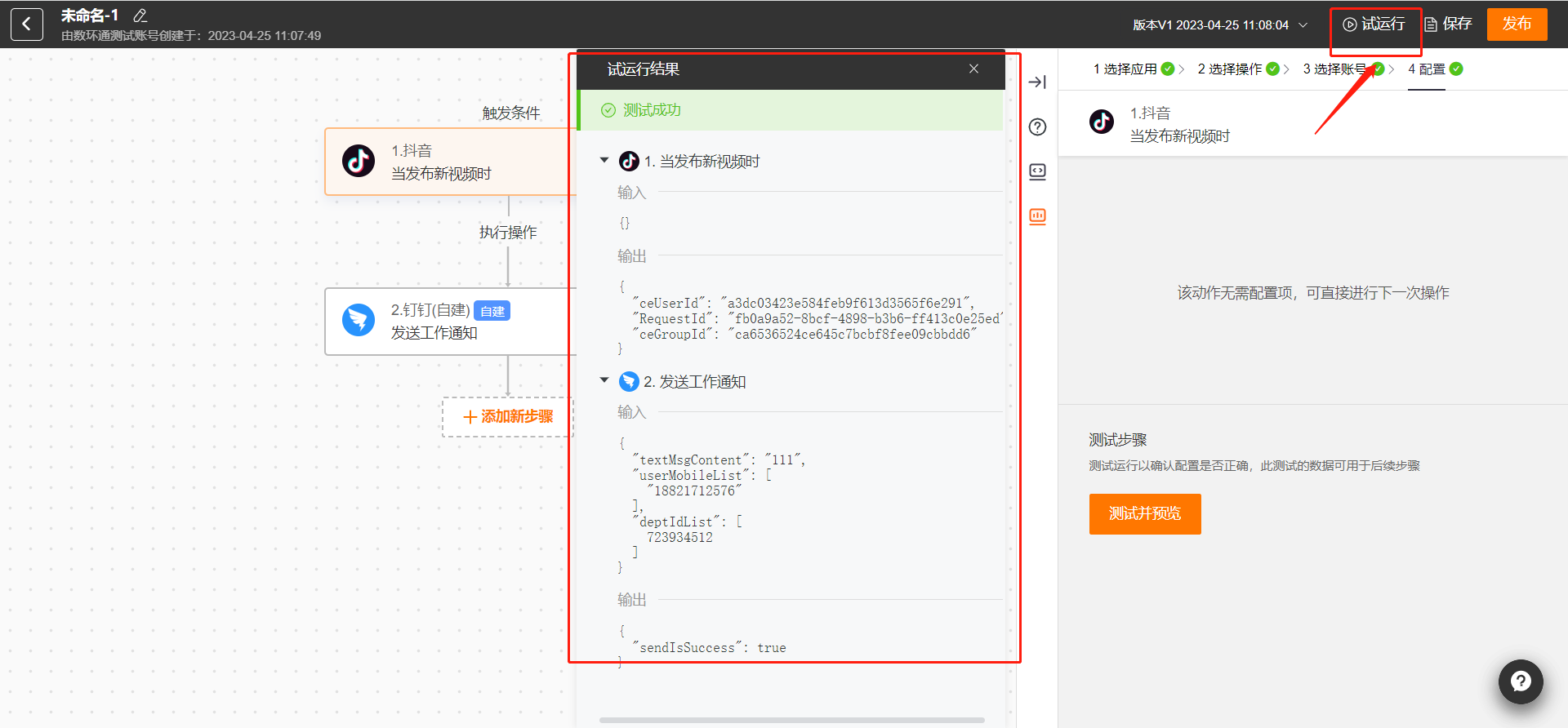Open the help question mark sidebar icon
The image size is (1568, 728).
(x=1037, y=127)
